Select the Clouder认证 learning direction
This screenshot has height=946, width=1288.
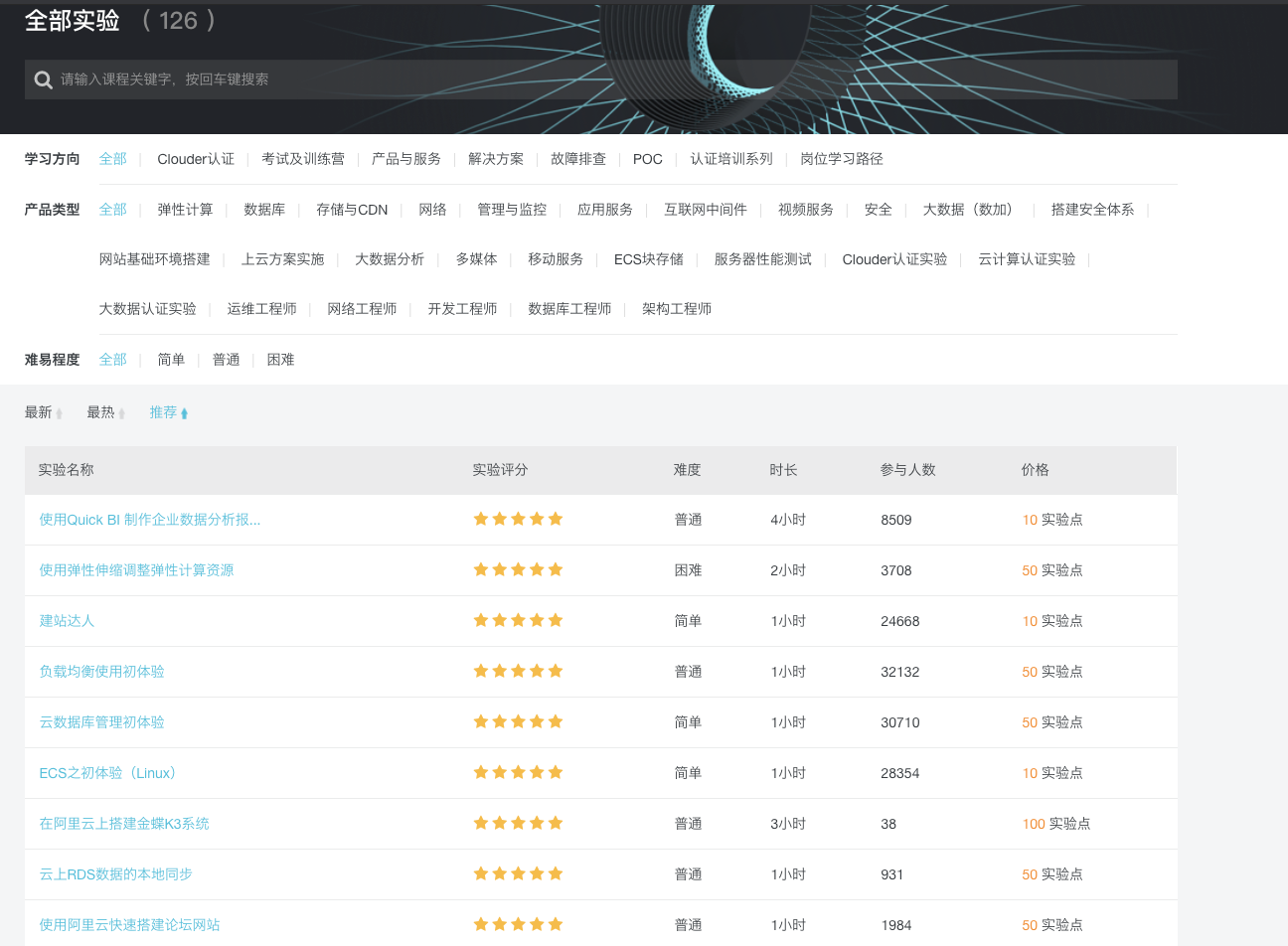[196, 159]
